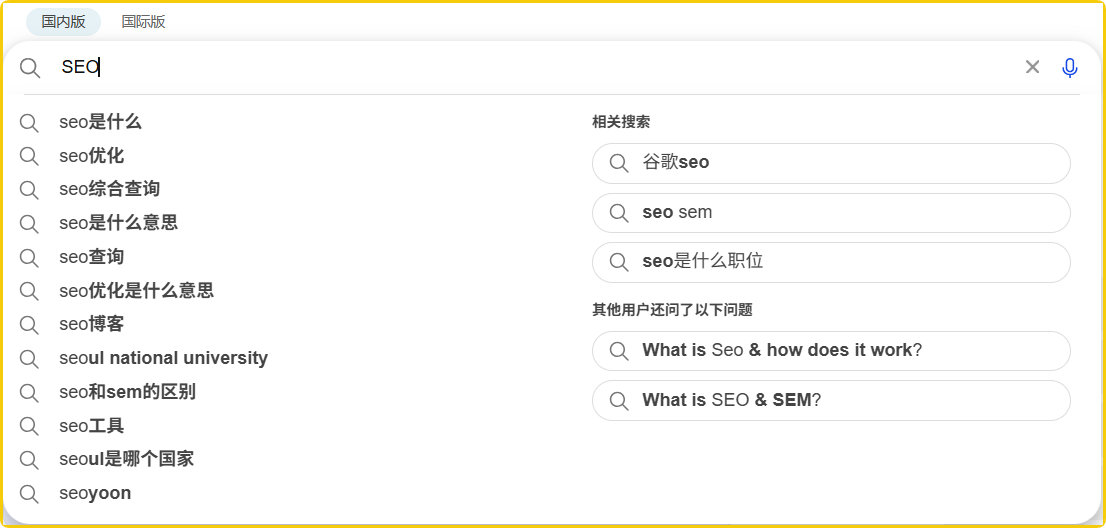Click magnifier icon next to seoyoon

tap(29, 494)
